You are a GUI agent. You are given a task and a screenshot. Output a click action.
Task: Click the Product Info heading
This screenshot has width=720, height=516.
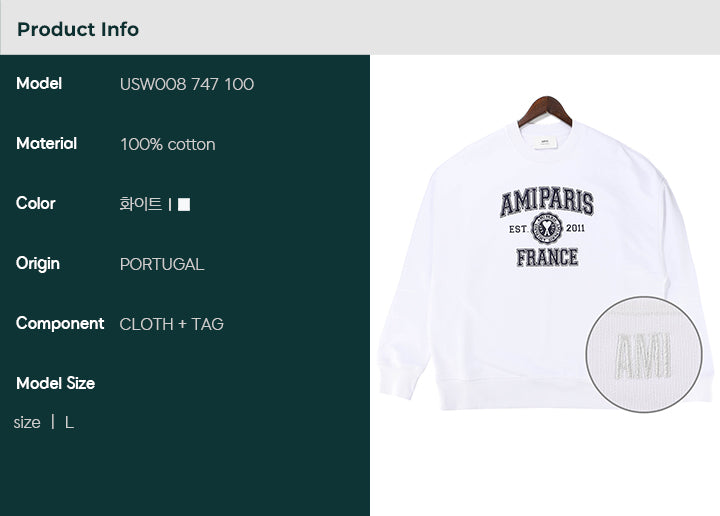78,29
